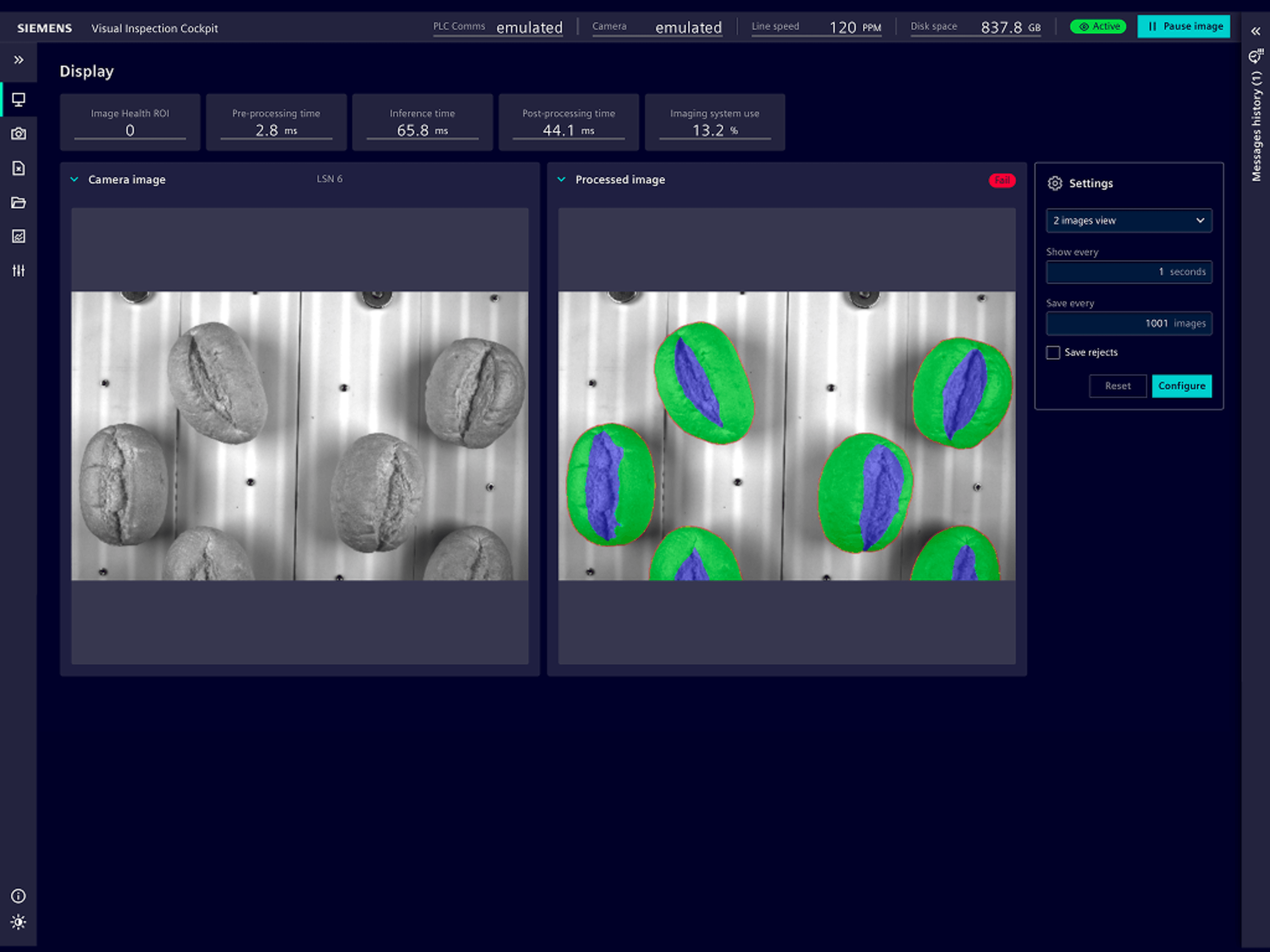Click the Pause image button

pyautogui.click(x=1184, y=26)
